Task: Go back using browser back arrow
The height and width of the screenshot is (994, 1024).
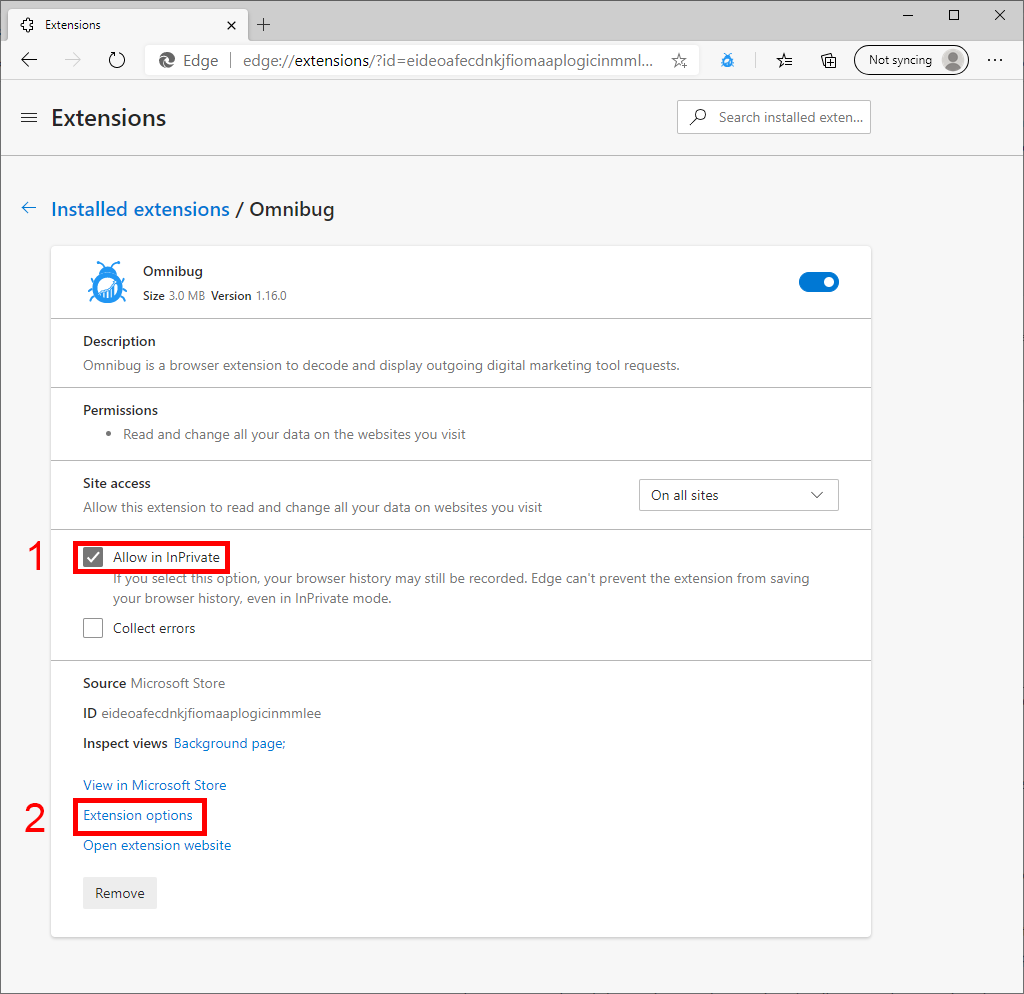Action: [29, 60]
